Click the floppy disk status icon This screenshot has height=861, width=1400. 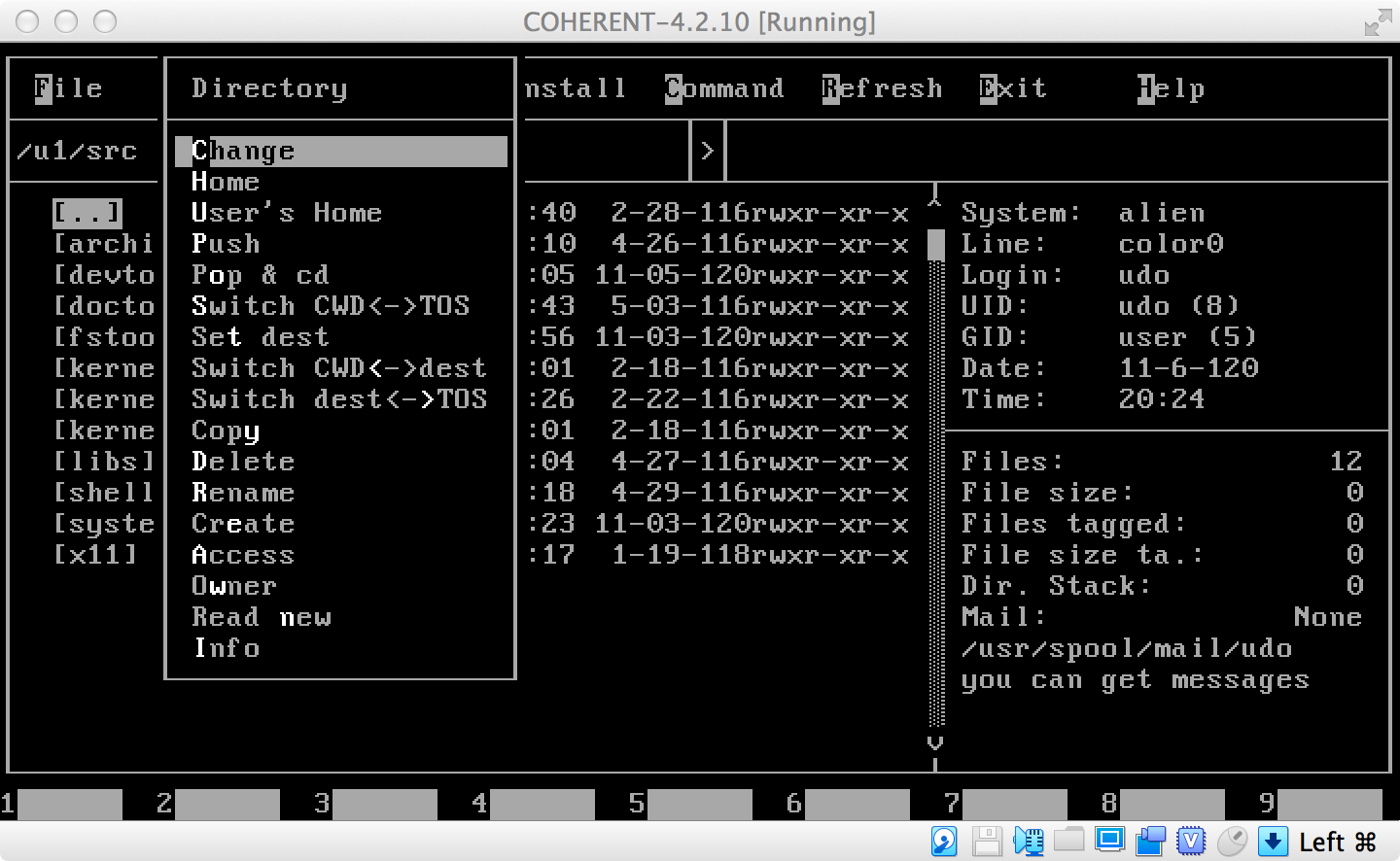pyautogui.click(x=987, y=842)
